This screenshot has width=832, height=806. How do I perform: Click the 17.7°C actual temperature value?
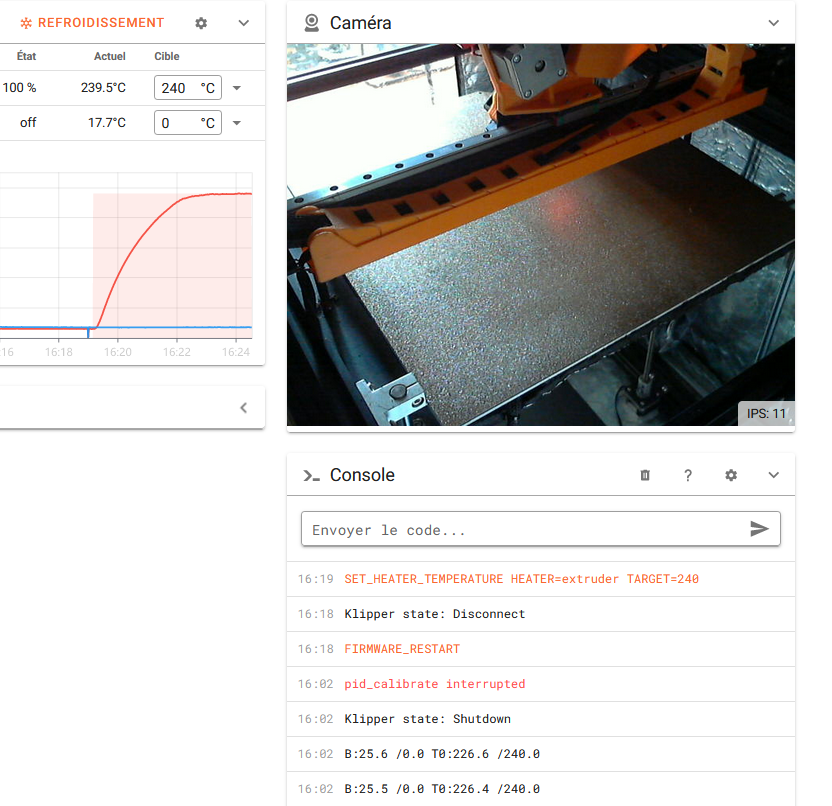tap(107, 123)
